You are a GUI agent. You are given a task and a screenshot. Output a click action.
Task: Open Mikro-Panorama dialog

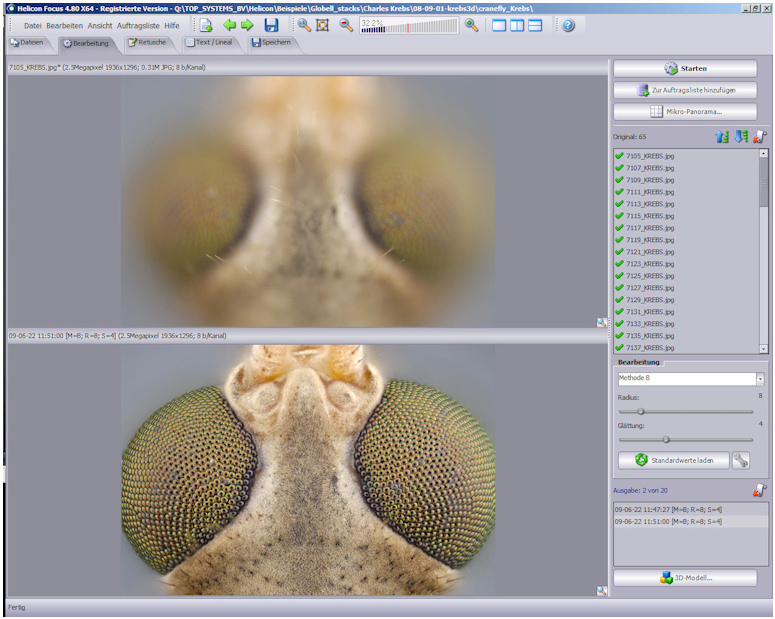685,112
